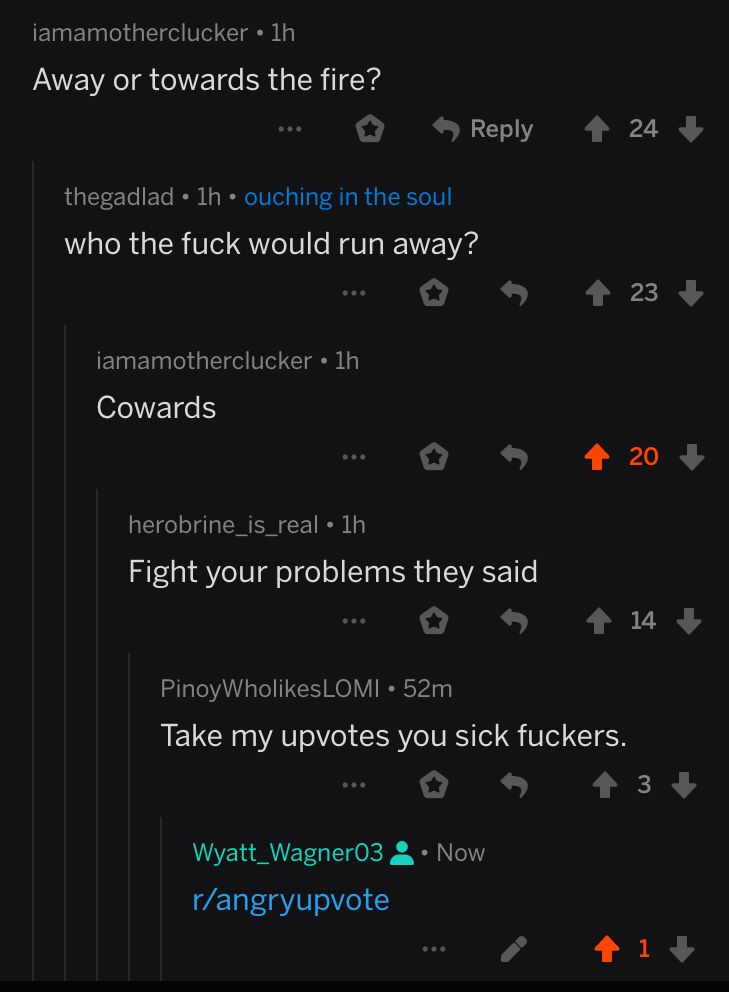Viewport: 729px width, 992px height.
Task: Open more options for the top comment
Action: coord(290,129)
